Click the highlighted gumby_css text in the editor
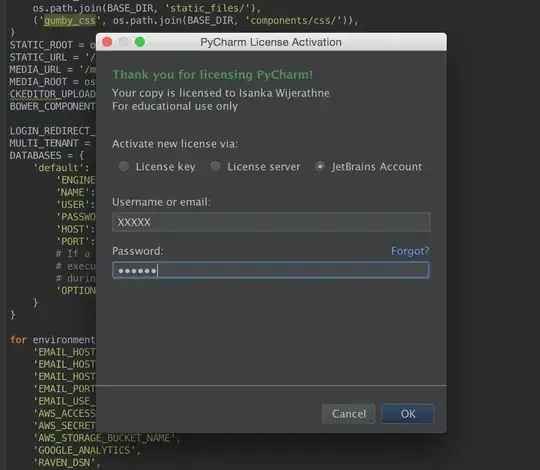This screenshot has height=470, width=540. [70, 21]
